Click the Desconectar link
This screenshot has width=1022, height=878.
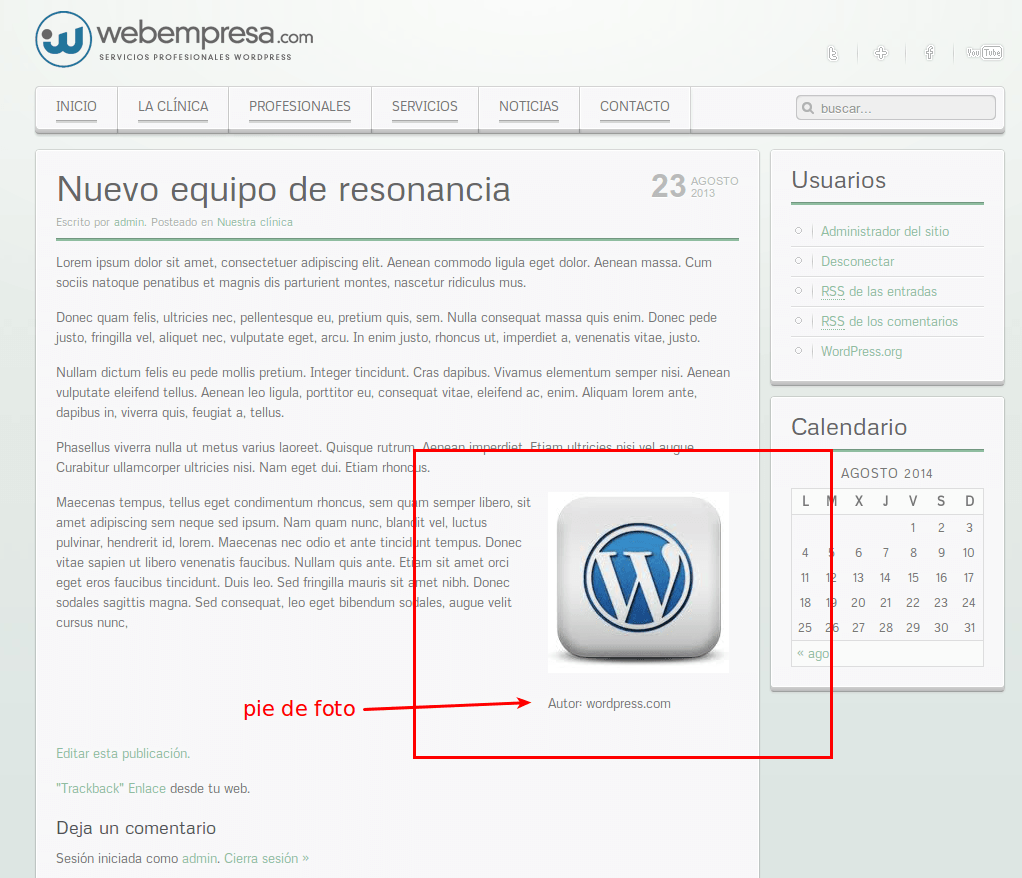point(857,261)
